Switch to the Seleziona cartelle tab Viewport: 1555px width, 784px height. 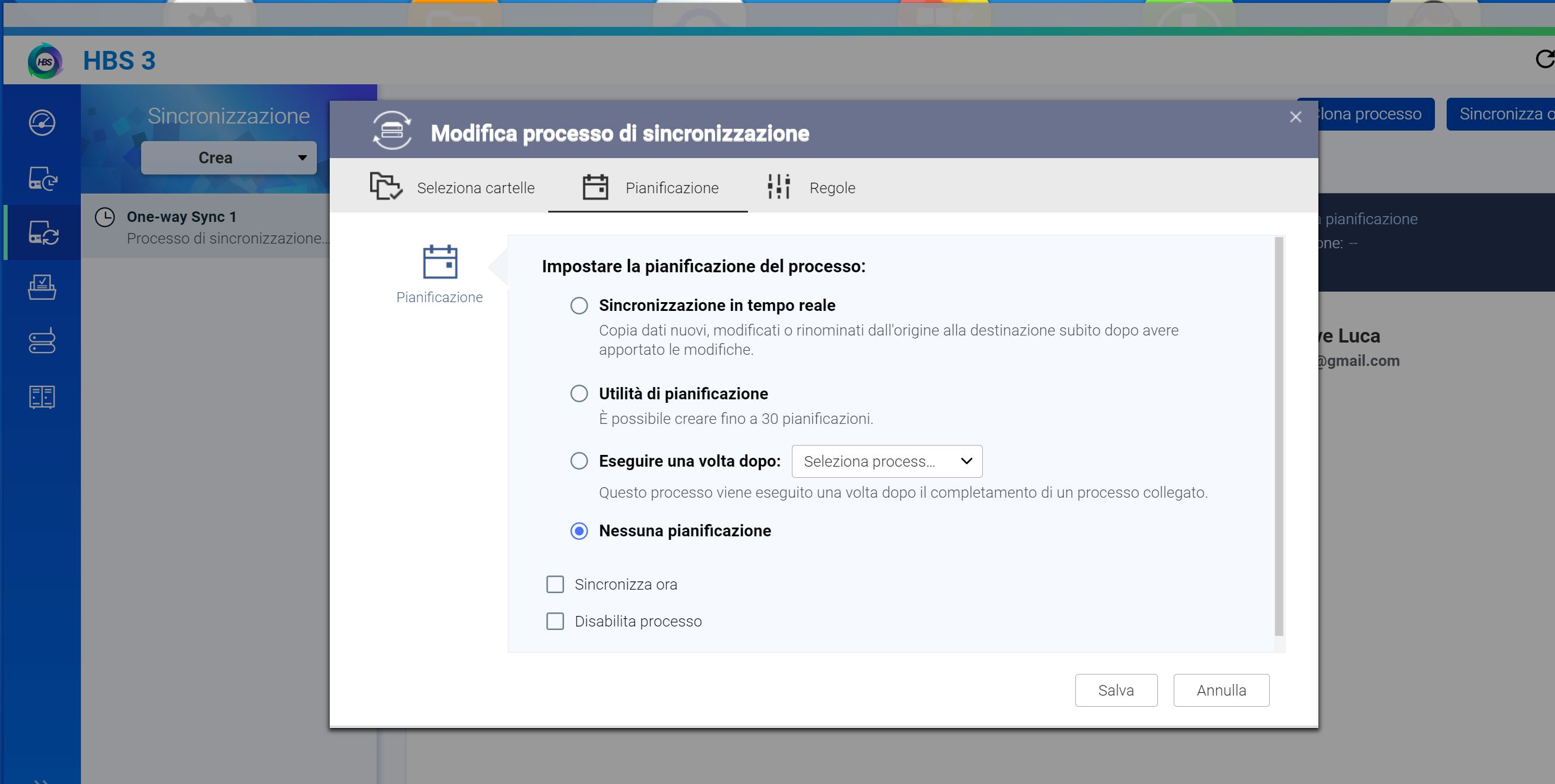pyautogui.click(x=453, y=188)
